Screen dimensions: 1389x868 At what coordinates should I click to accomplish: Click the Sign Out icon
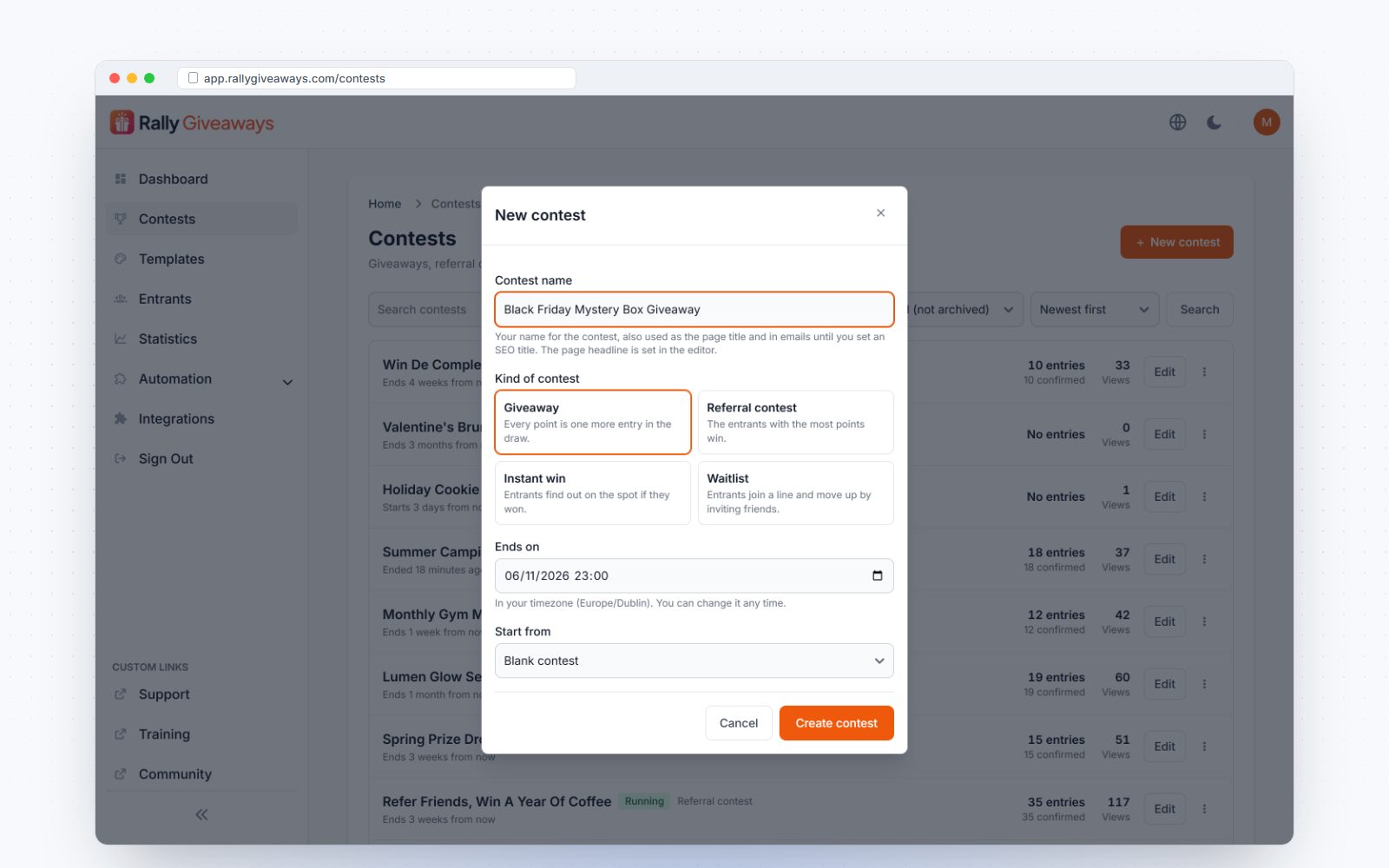coord(121,458)
